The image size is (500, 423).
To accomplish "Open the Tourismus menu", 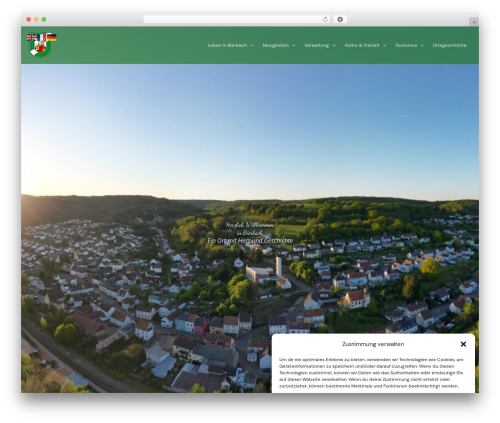I will 406,45.
